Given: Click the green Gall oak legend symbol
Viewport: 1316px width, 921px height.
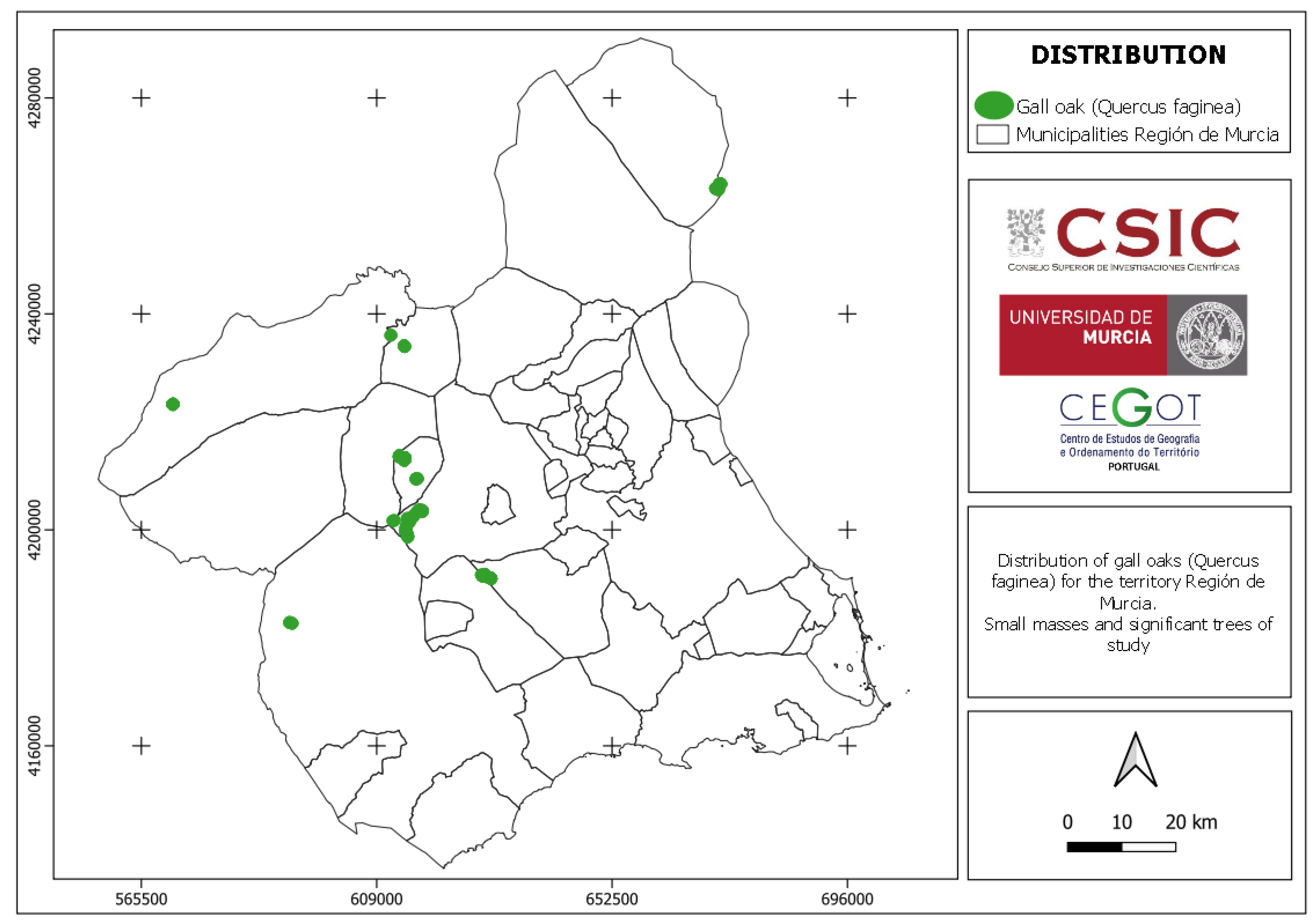Looking at the screenshot, I should click(x=993, y=106).
